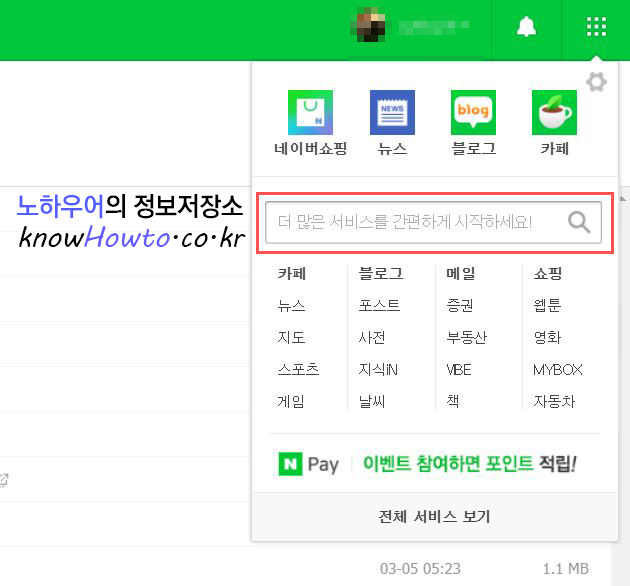Open the 카페 coffee cup icon
Screen dimensions: 630x586
pos(554,113)
